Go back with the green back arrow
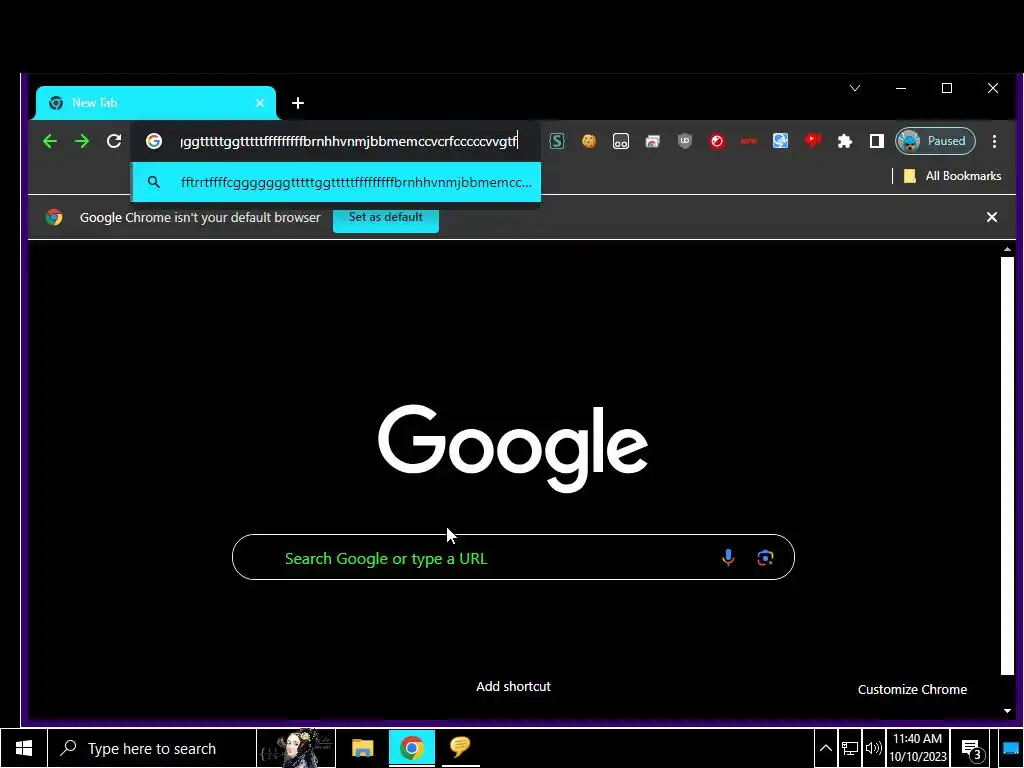 pyautogui.click(x=50, y=141)
